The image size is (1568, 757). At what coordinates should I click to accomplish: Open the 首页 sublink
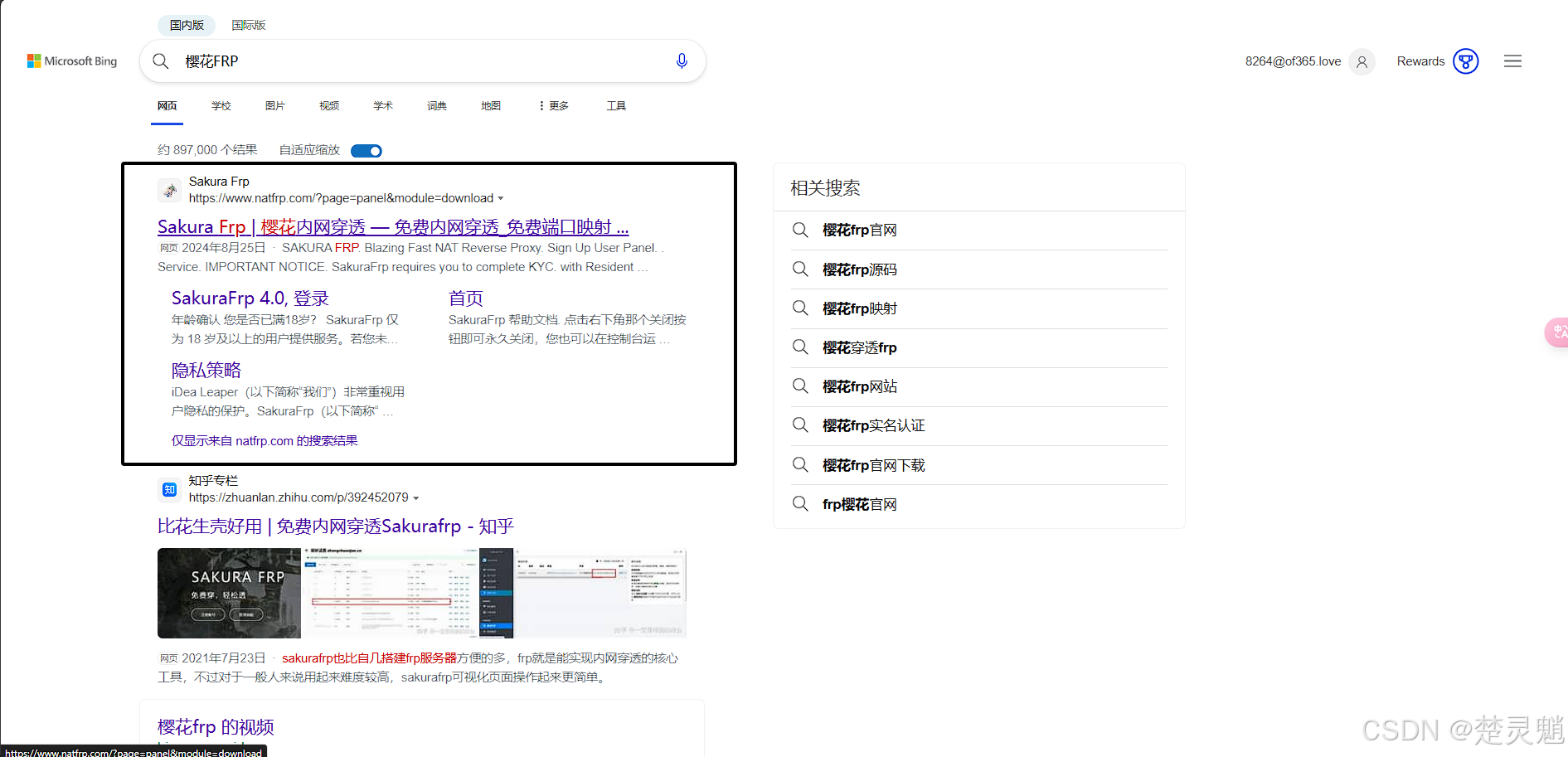pyautogui.click(x=466, y=298)
